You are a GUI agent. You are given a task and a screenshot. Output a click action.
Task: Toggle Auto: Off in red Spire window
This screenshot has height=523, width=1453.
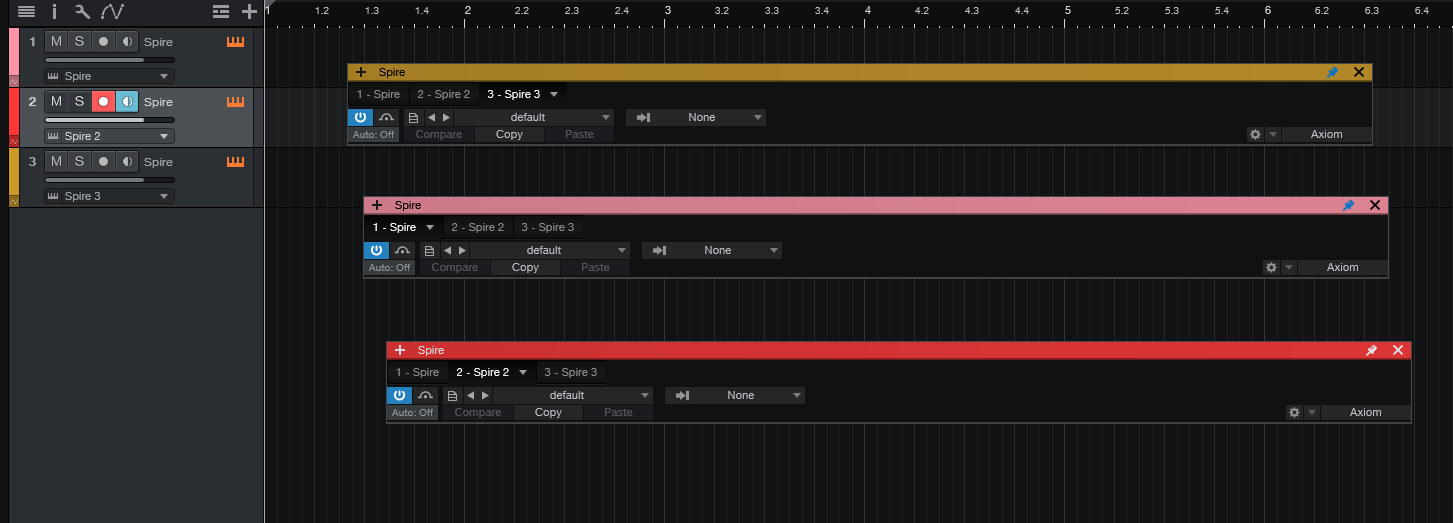tap(412, 412)
